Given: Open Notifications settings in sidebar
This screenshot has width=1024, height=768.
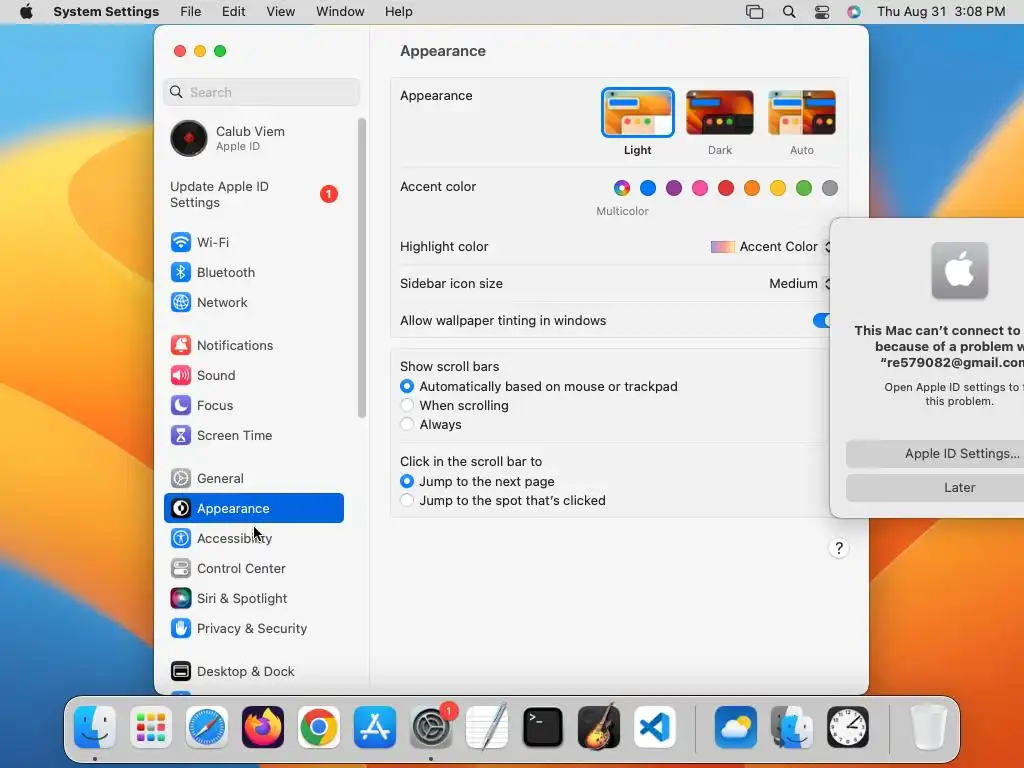Looking at the screenshot, I should coord(253,345).
